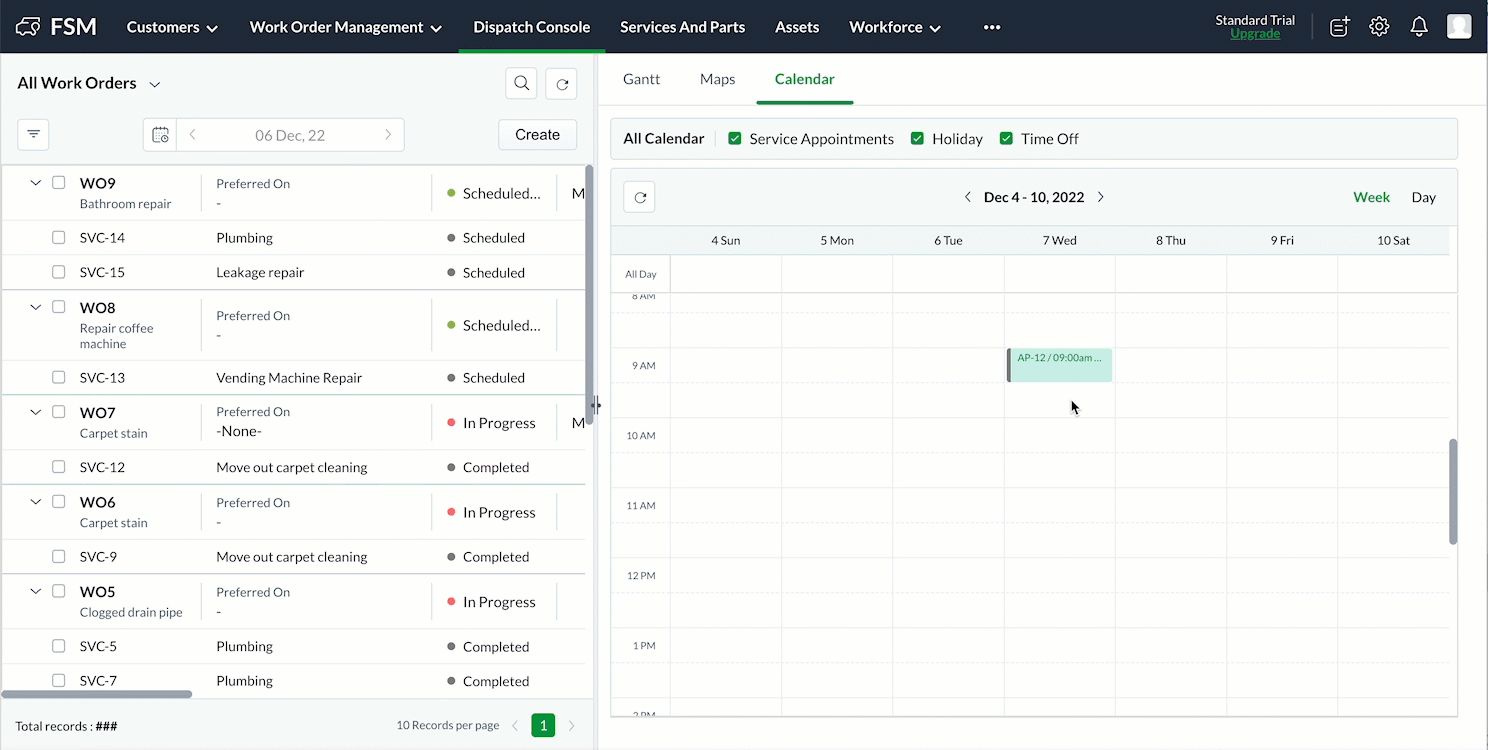This screenshot has width=1488, height=750.
Task: Open the Services And Parts menu
Action: coord(682,27)
